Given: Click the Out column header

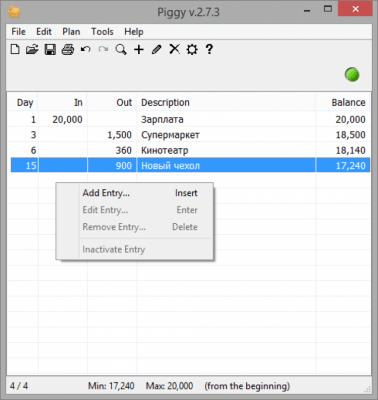Looking at the screenshot, I should 112,102.
